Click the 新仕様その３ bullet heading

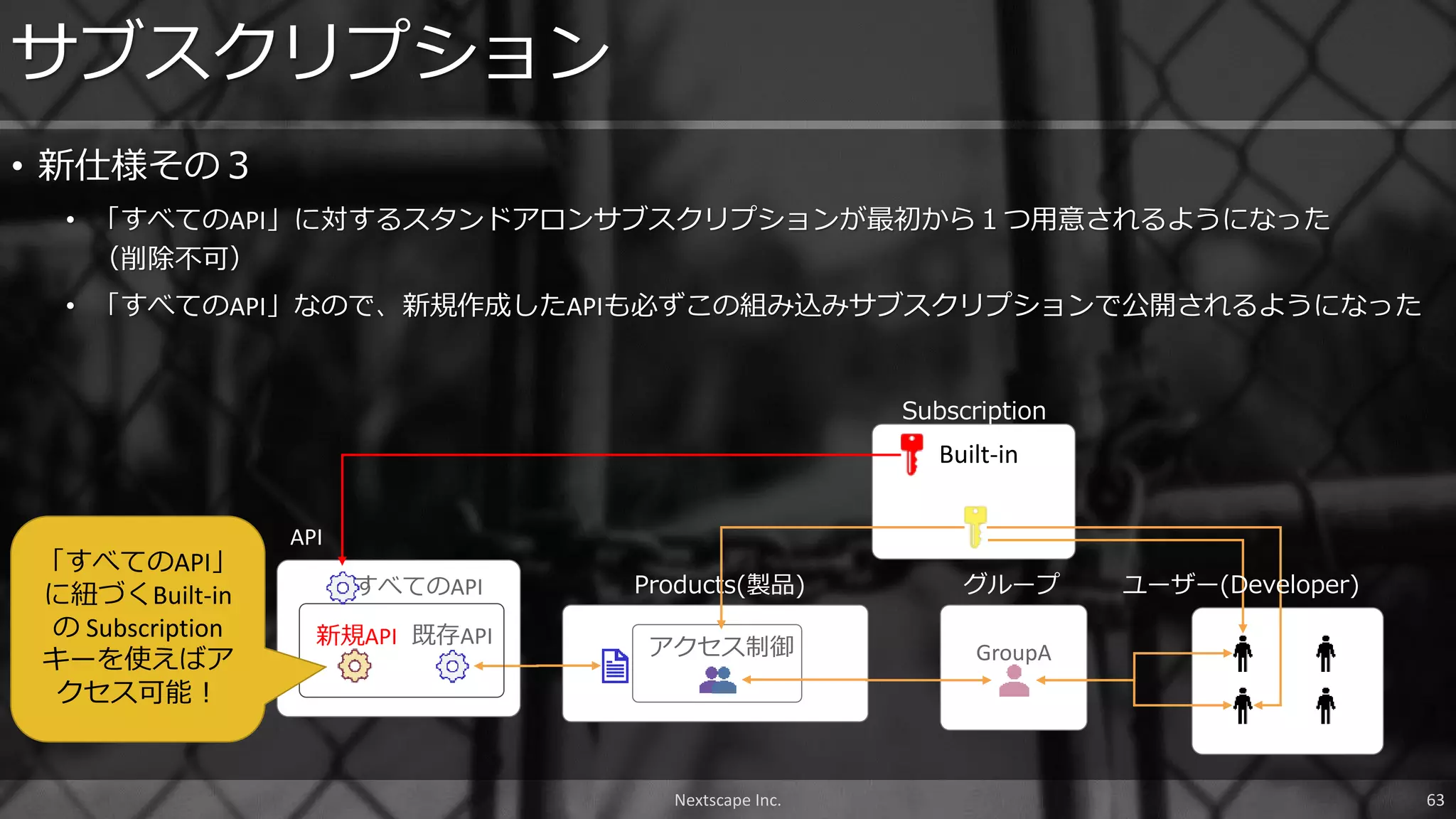pyautogui.click(x=143, y=165)
